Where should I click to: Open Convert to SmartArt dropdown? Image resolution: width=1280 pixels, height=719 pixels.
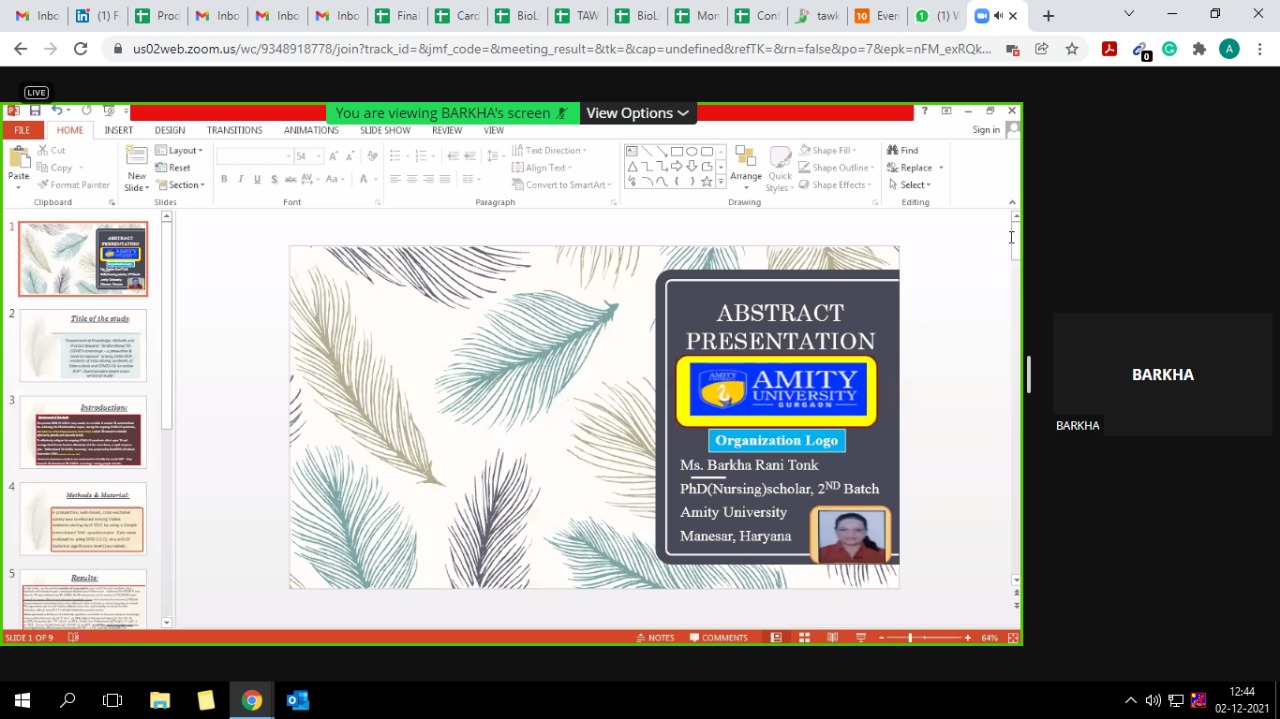point(563,185)
